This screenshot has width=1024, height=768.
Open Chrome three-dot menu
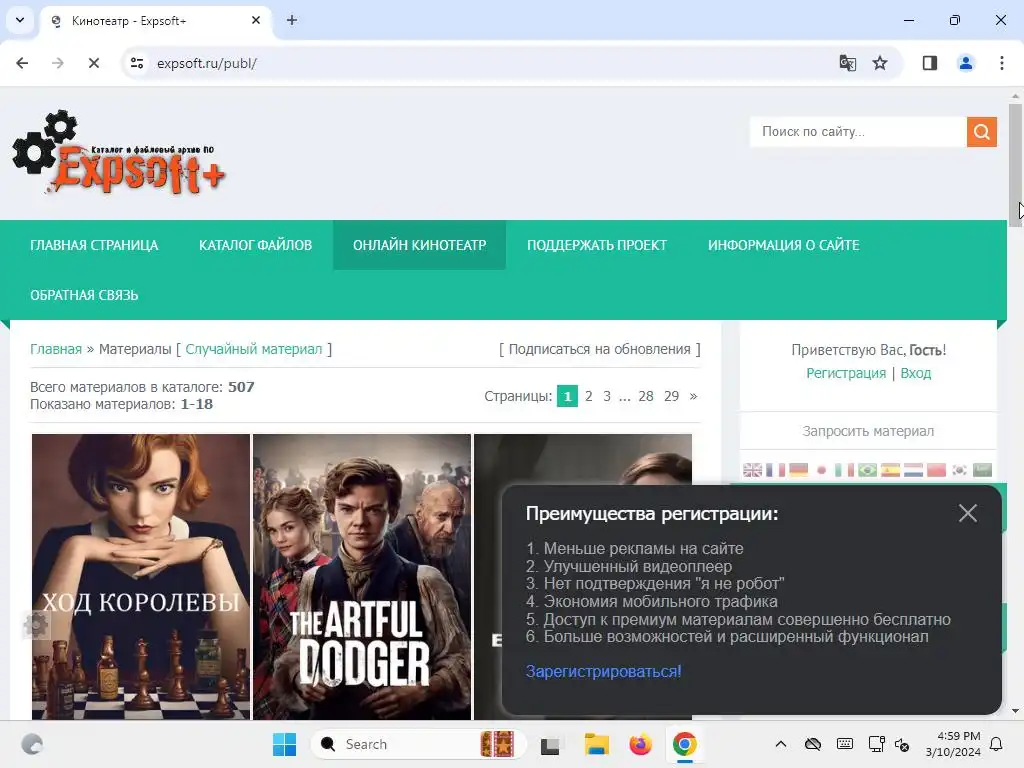click(x=1002, y=63)
